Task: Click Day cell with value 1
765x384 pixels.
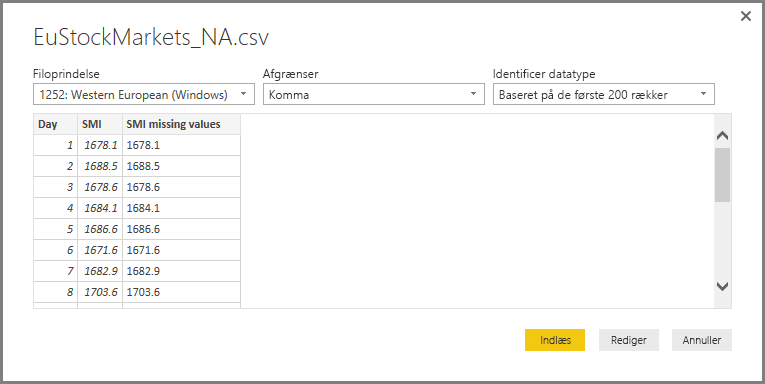Action: click(55, 145)
